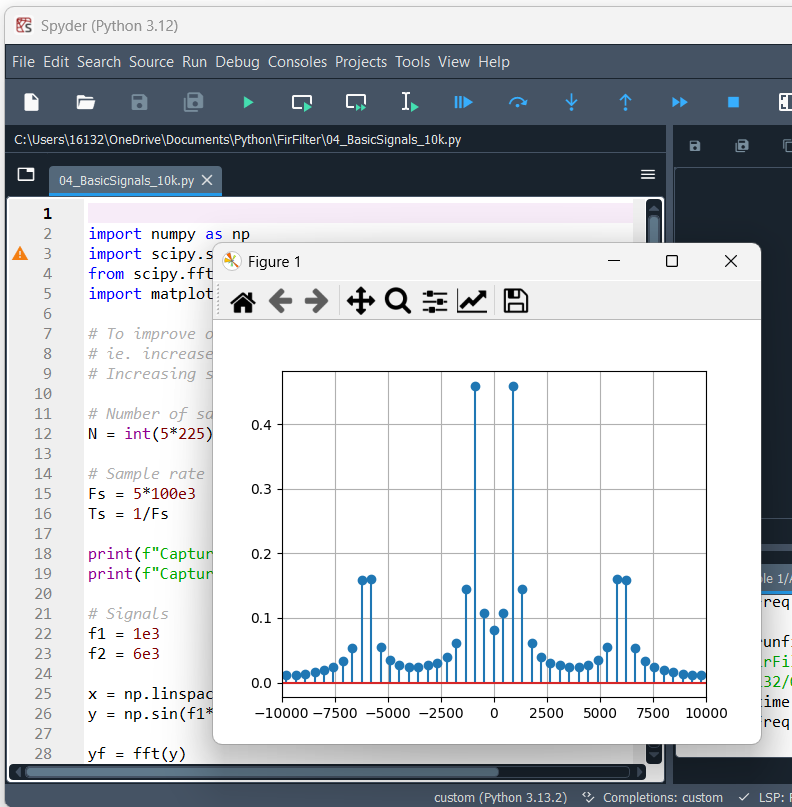Go back to previous view in Figure 1
This screenshot has height=807, width=792.
280,301
